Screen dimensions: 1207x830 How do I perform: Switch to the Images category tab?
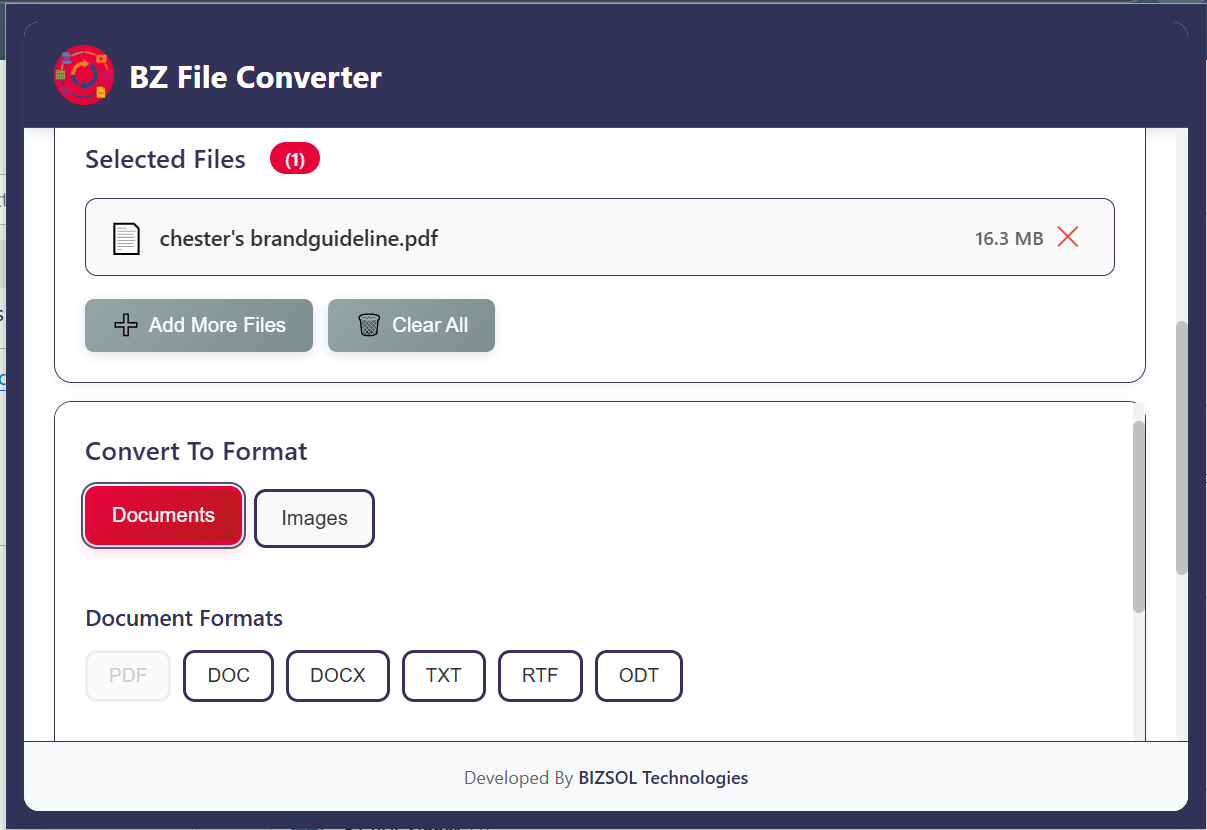click(314, 518)
